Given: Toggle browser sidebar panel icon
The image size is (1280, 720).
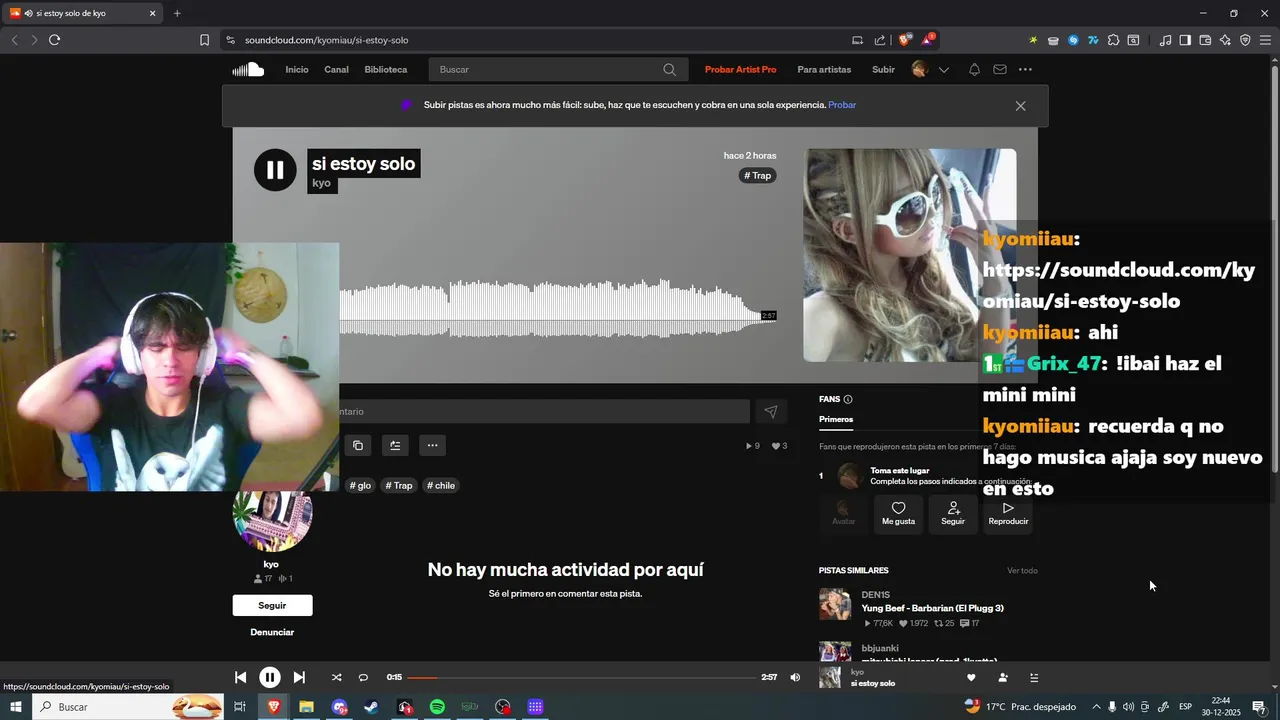Looking at the screenshot, I should tap(1185, 40).
